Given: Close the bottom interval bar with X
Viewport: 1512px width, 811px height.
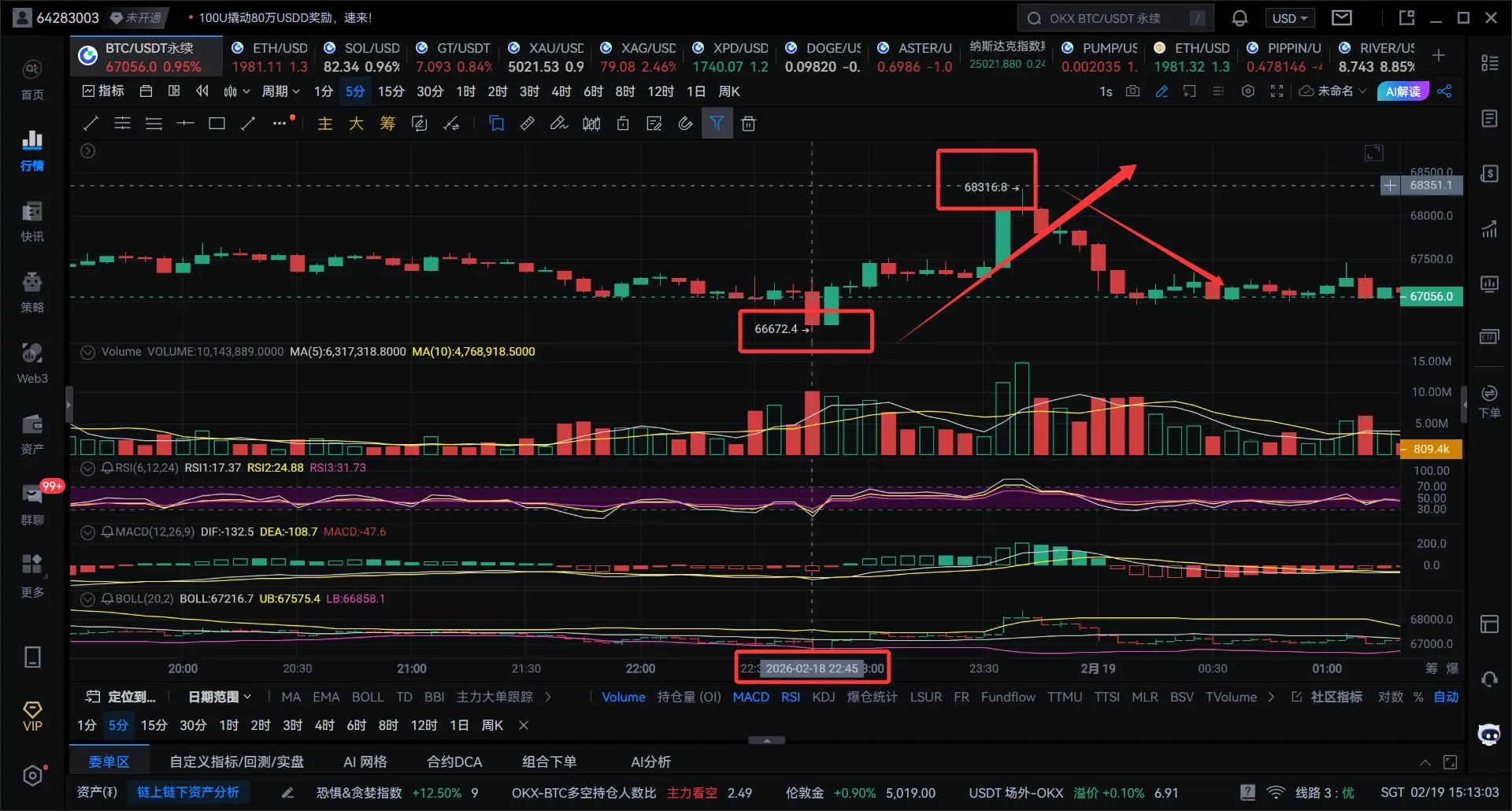Looking at the screenshot, I should tap(524, 725).
